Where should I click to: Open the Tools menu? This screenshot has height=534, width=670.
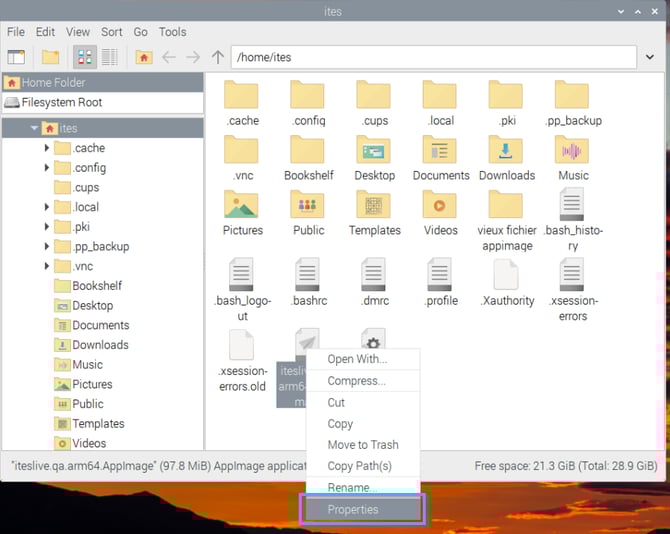click(x=173, y=32)
